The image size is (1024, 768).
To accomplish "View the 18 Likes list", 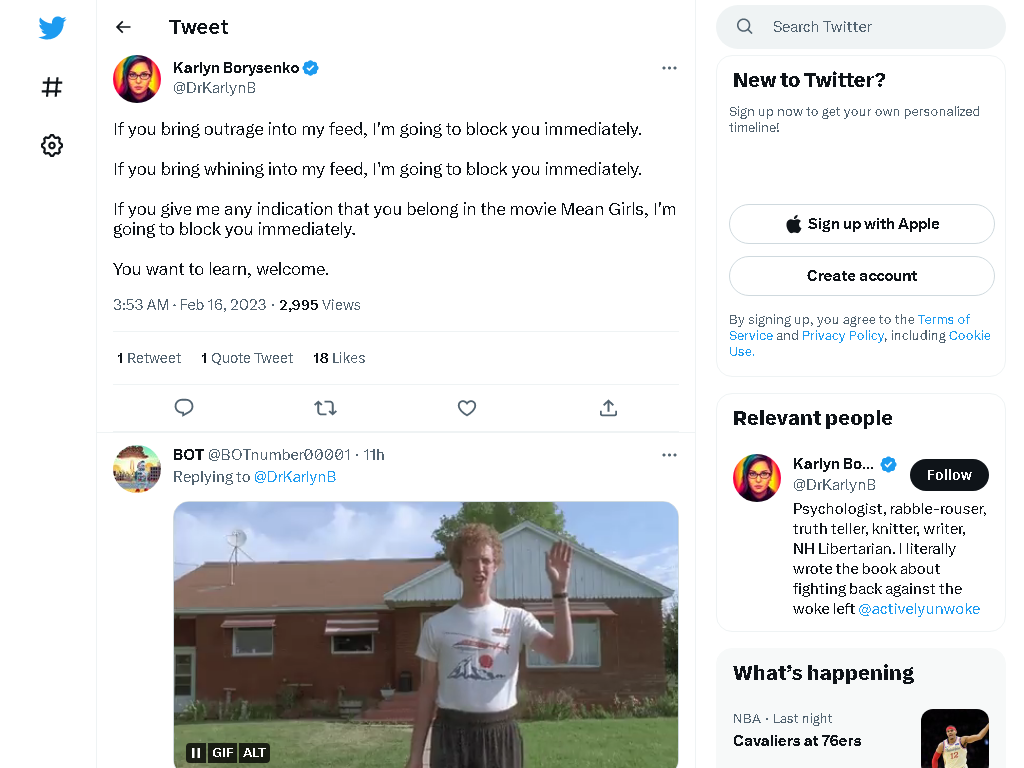I will 339,358.
